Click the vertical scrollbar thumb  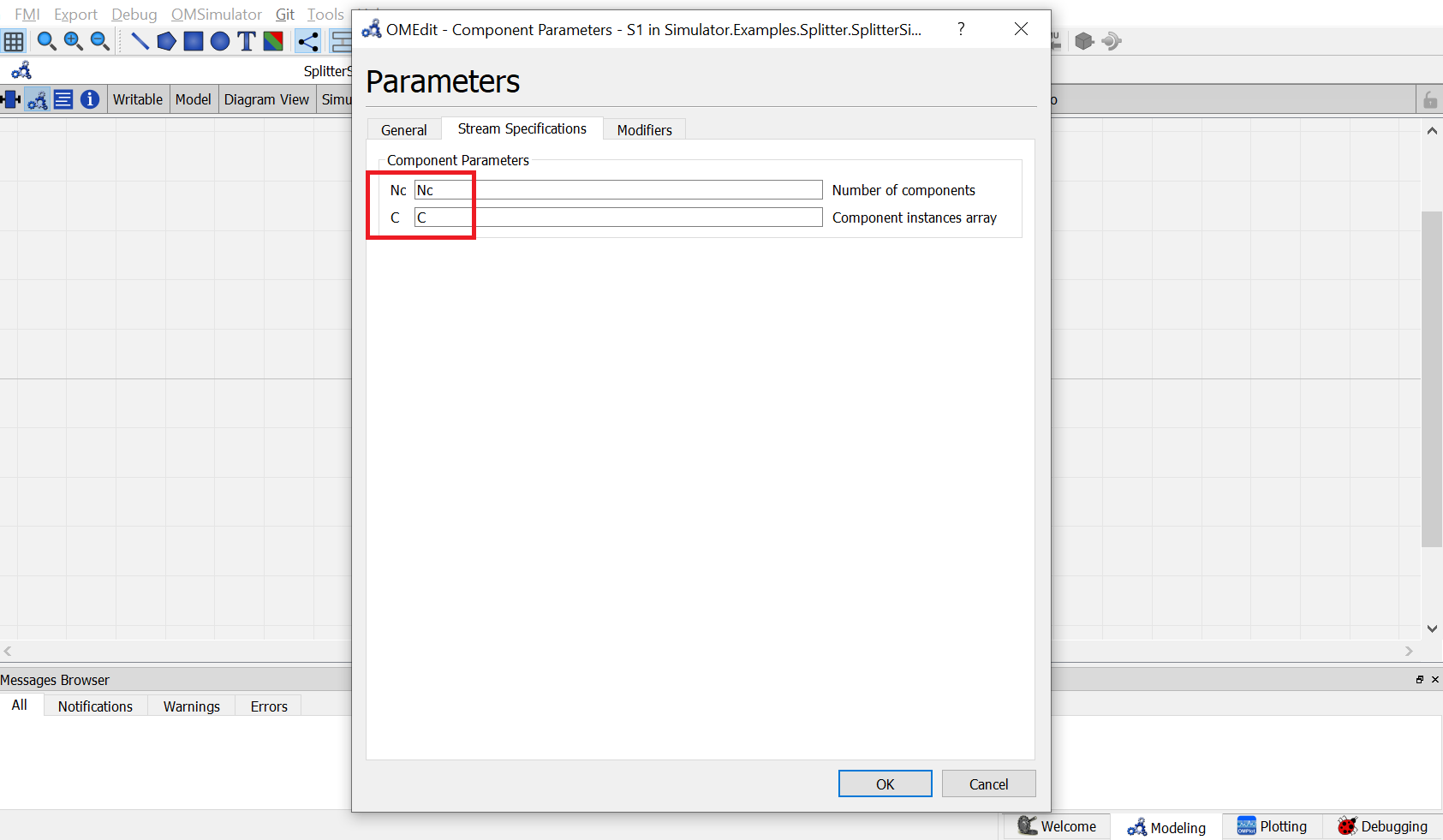point(1432,378)
